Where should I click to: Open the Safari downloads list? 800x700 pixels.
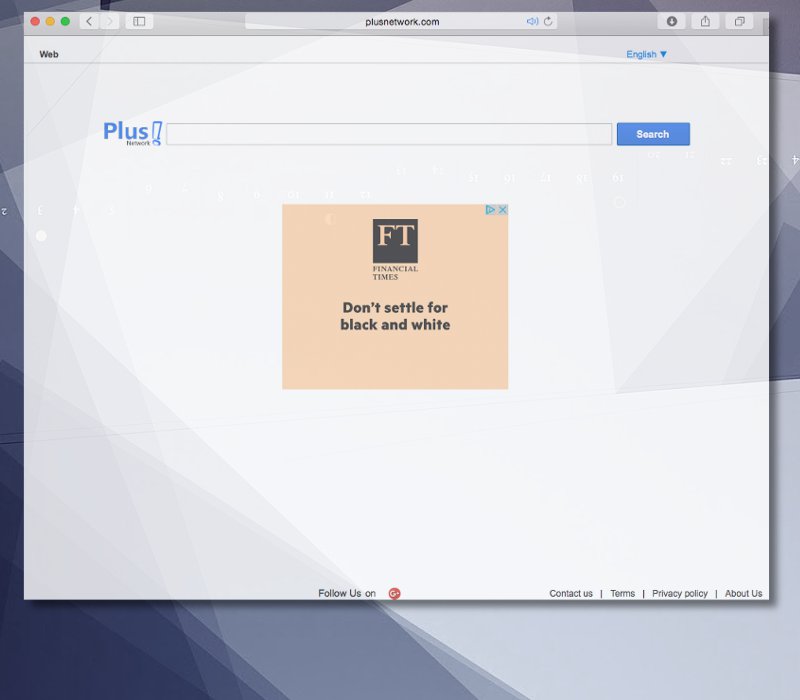pos(672,21)
